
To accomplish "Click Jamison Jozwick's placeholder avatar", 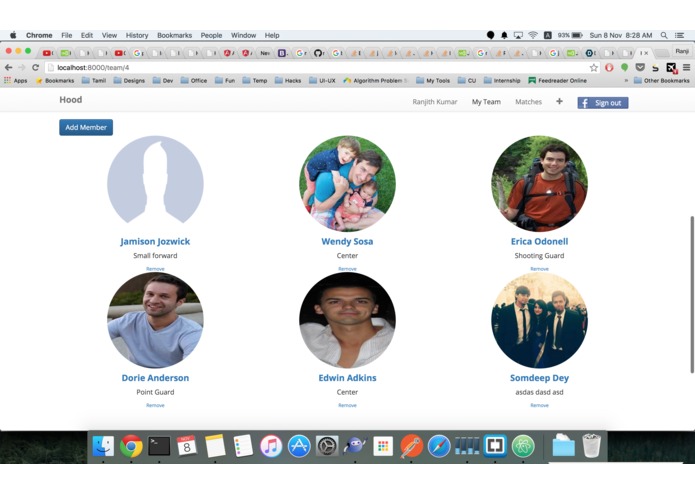I will click(x=155, y=183).
